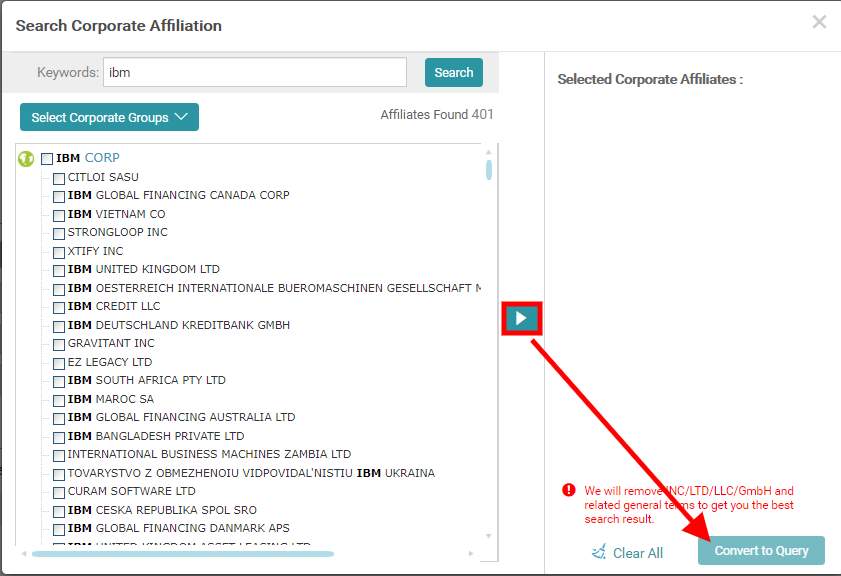The height and width of the screenshot is (576, 841).
Task: Select INTERNATIONAL BUSINESS MACHINES ZAMBIA LTD checkbox
Action: point(59,456)
